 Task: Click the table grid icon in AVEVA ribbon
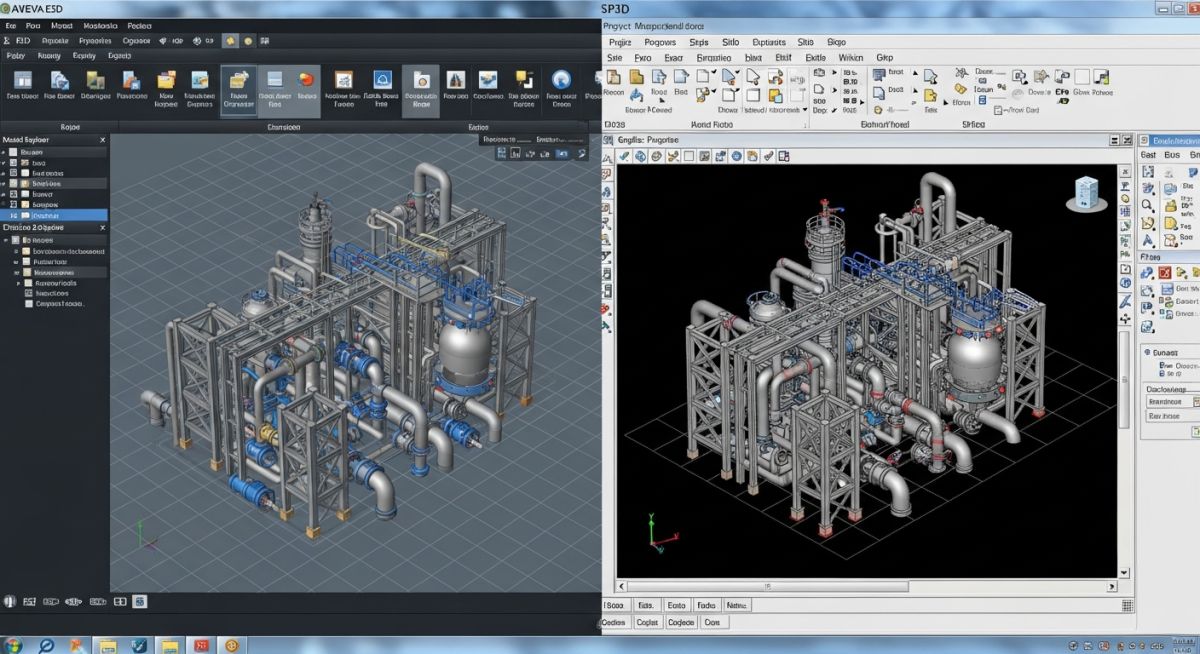(x=22, y=80)
